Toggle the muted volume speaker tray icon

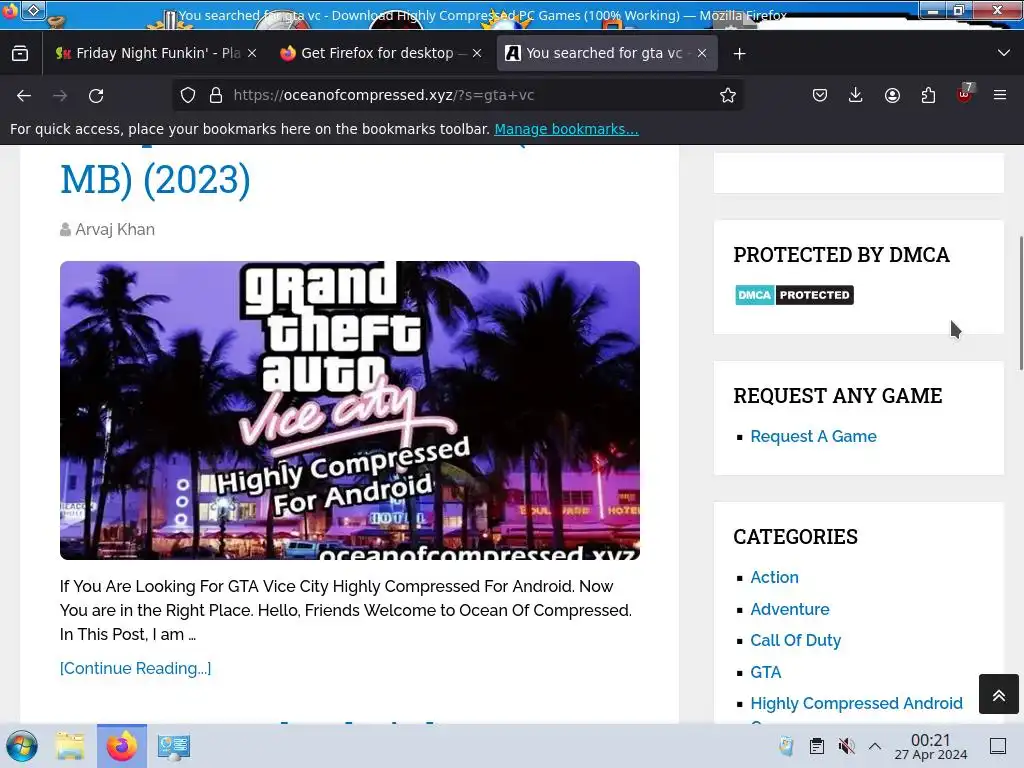[x=846, y=746]
